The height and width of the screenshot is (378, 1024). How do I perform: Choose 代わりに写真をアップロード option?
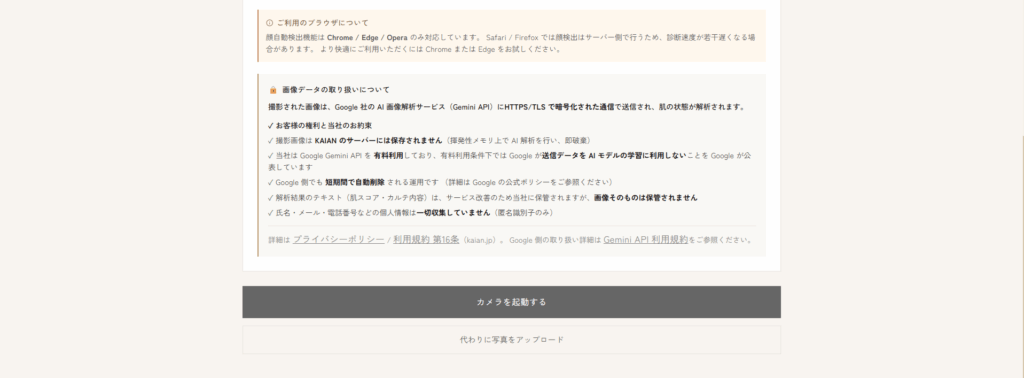(511, 339)
